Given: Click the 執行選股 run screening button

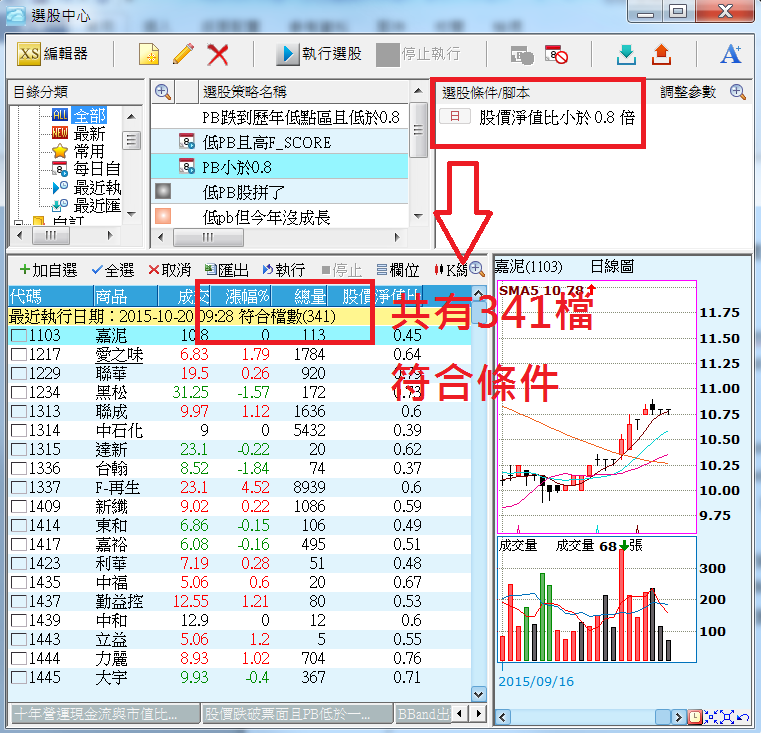Looking at the screenshot, I should [x=318, y=54].
